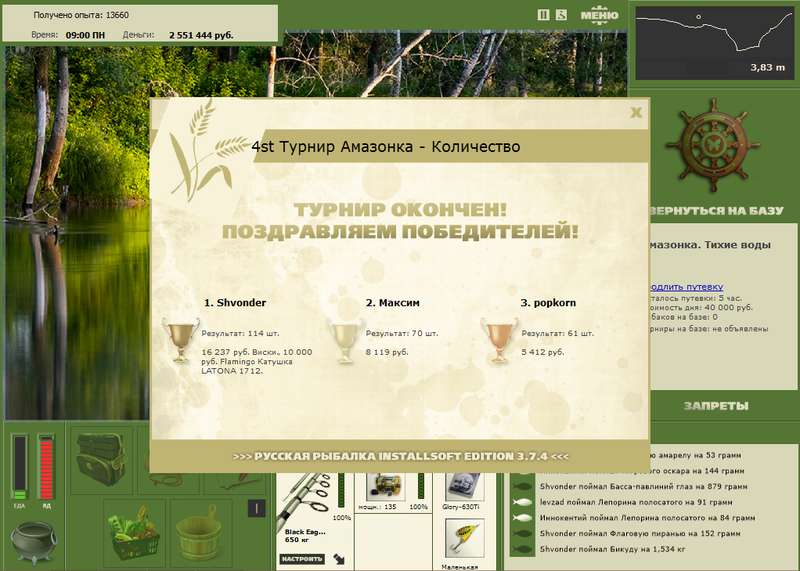Select third-place winner name '3. popkorn'
Image resolution: width=800 pixels, height=571 pixels.
tap(548, 303)
